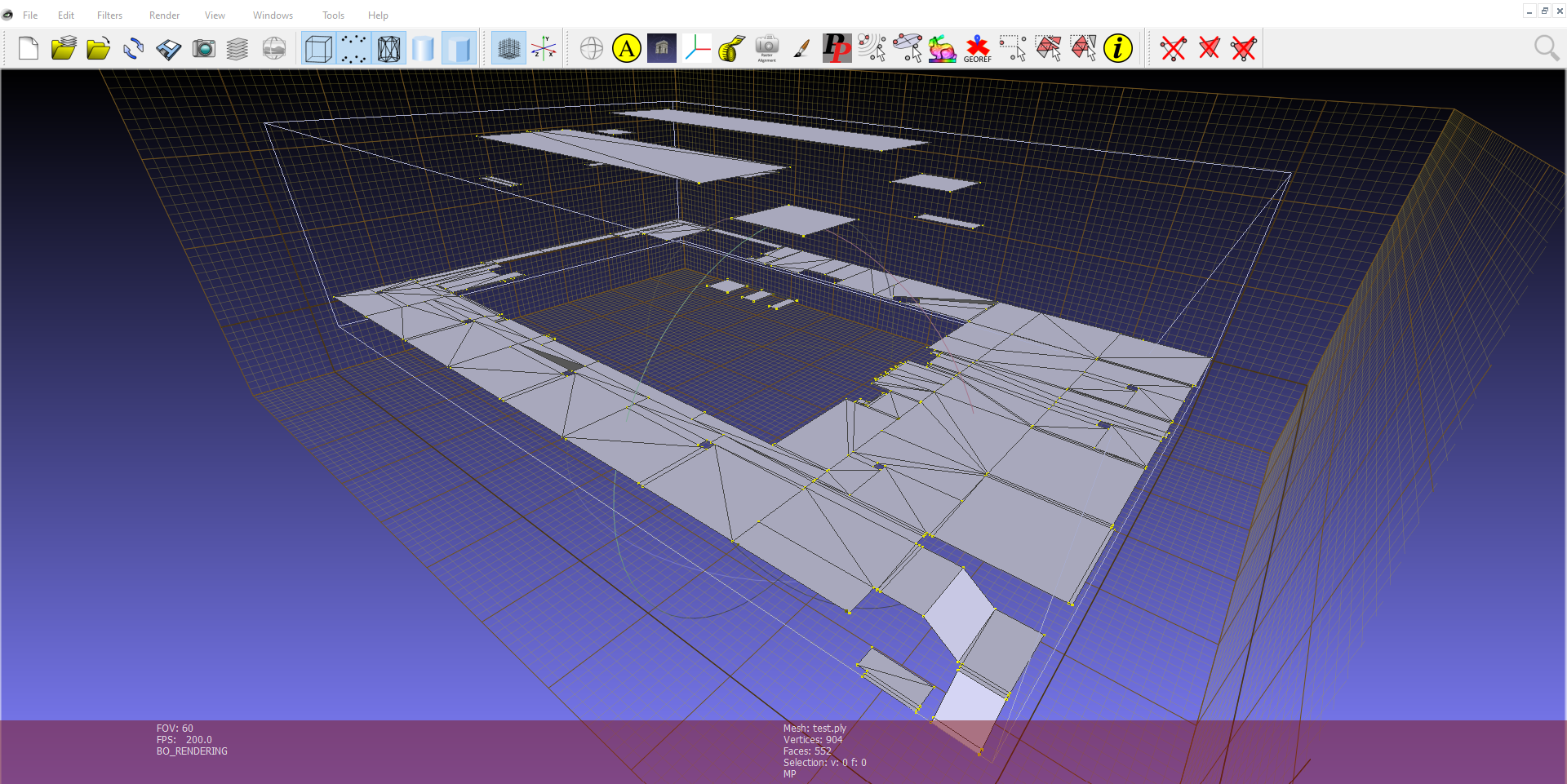1567x784 pixels.
Task: Open the Windows menu
Action: coord(273,16)
